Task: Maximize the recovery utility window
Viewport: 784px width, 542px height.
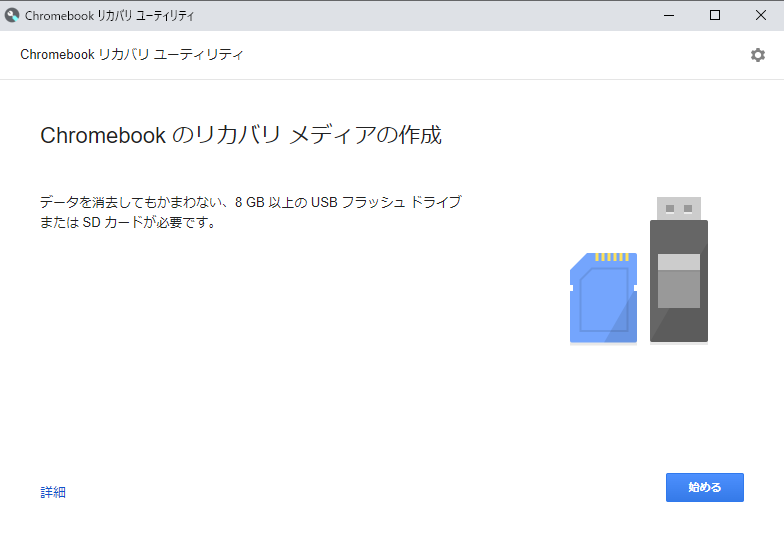Action: 714,16
